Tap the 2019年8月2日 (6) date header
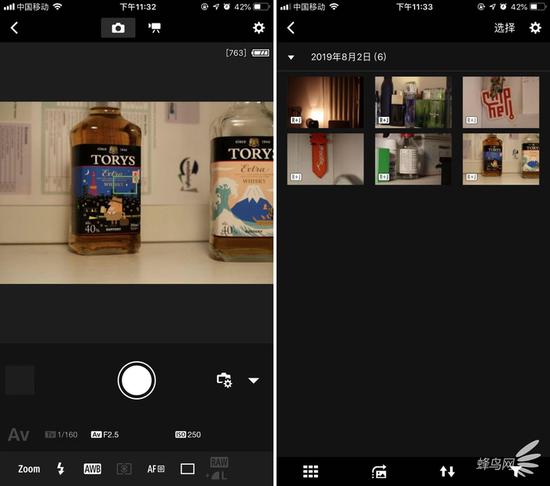 pyautogui.click(x=348, y=57)
